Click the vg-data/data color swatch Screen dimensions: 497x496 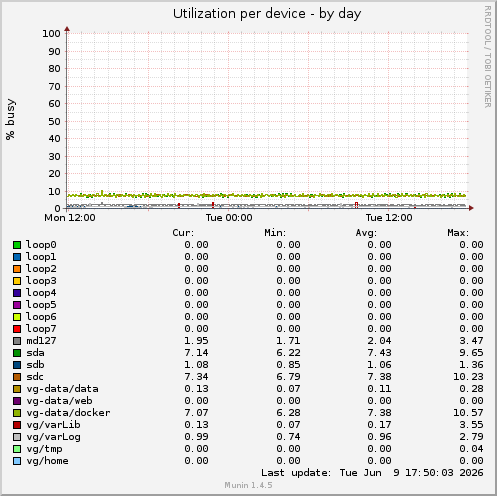click(x=17, y=389)
